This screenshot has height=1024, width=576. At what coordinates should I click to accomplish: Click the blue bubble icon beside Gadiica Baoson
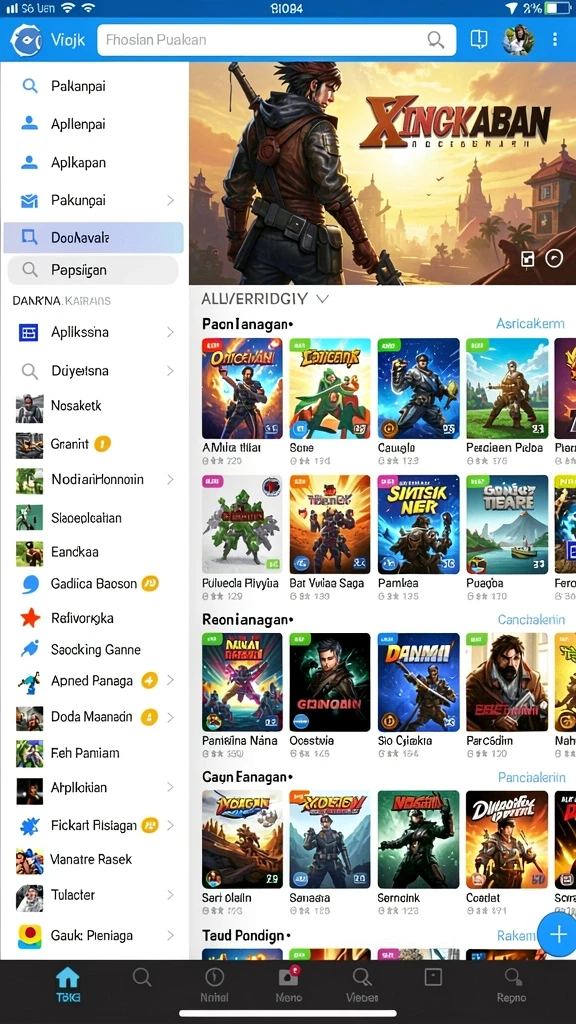[29, 584]
